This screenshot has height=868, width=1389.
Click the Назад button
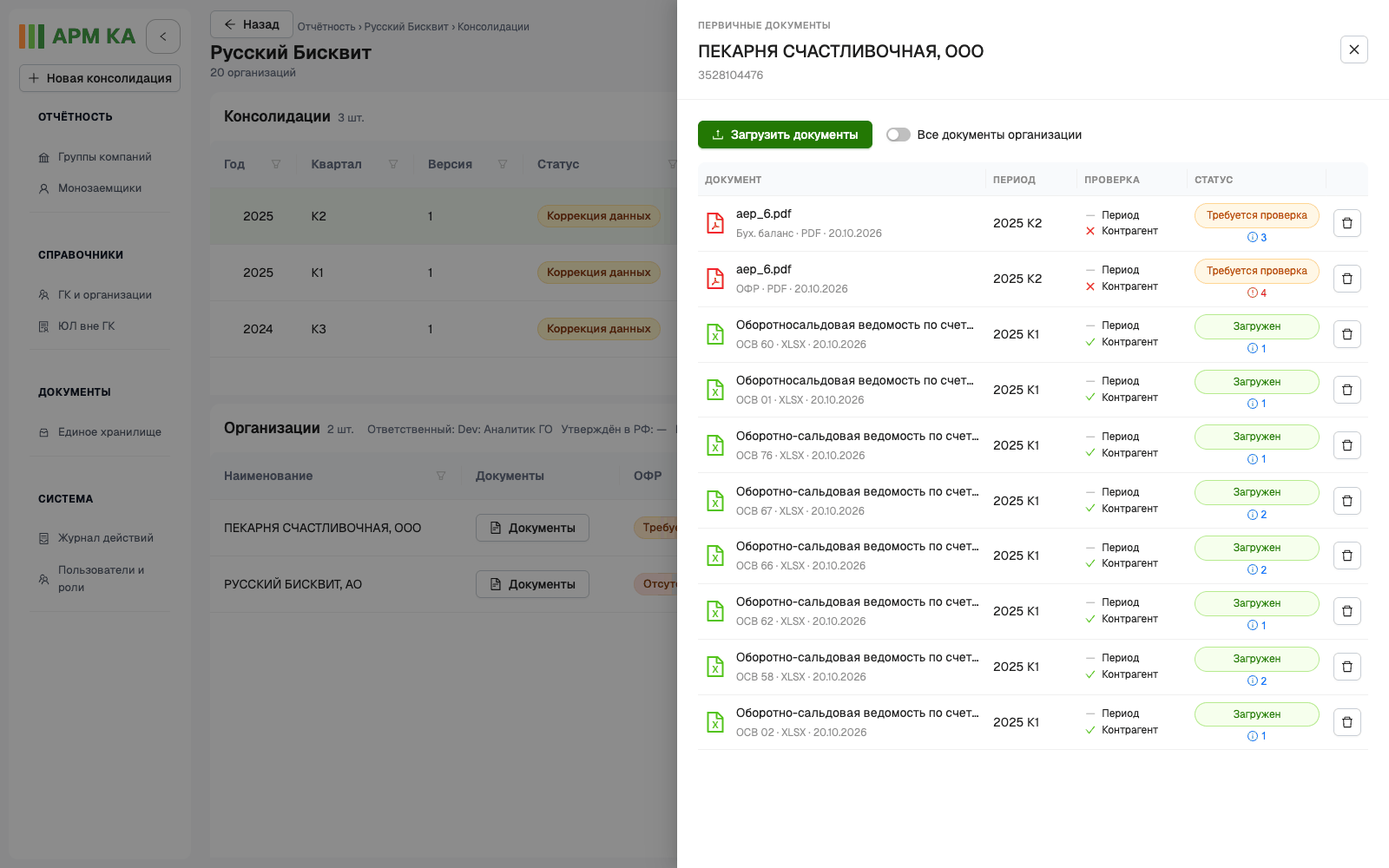[252, 24]
